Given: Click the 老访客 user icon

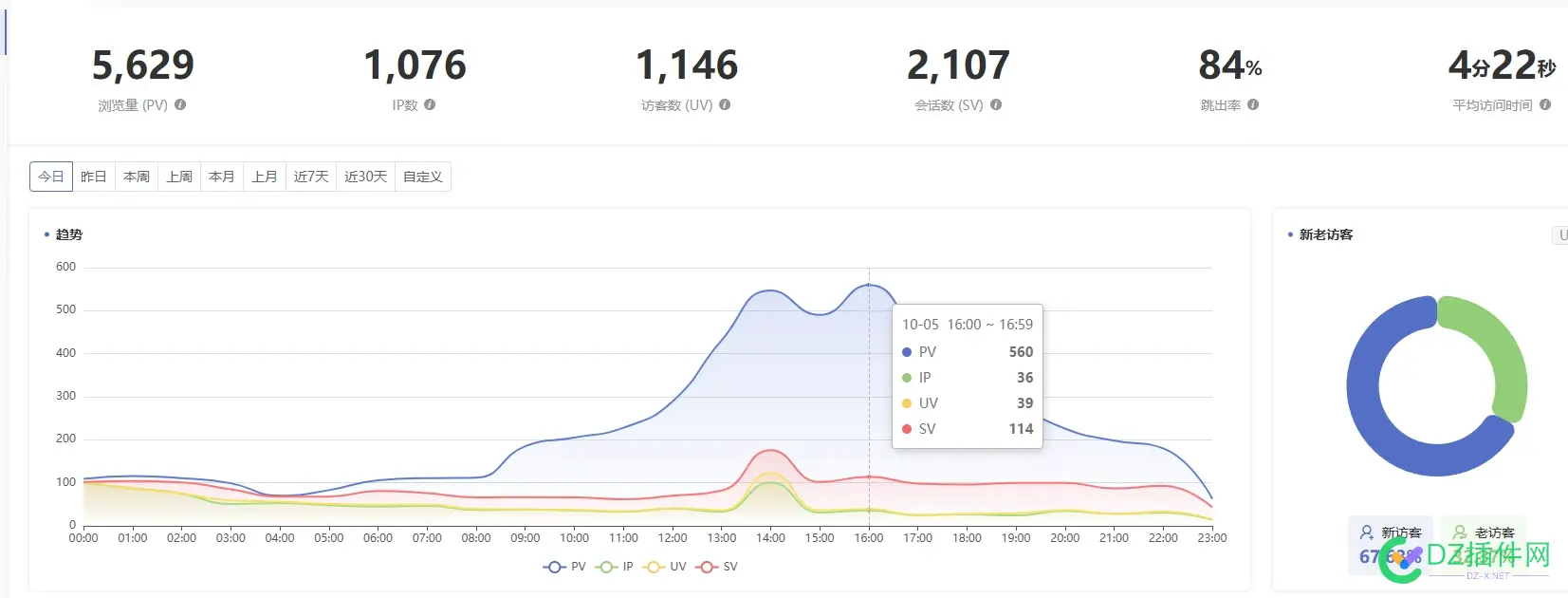Looking at the screenshot, I should tap(1460, 533).
